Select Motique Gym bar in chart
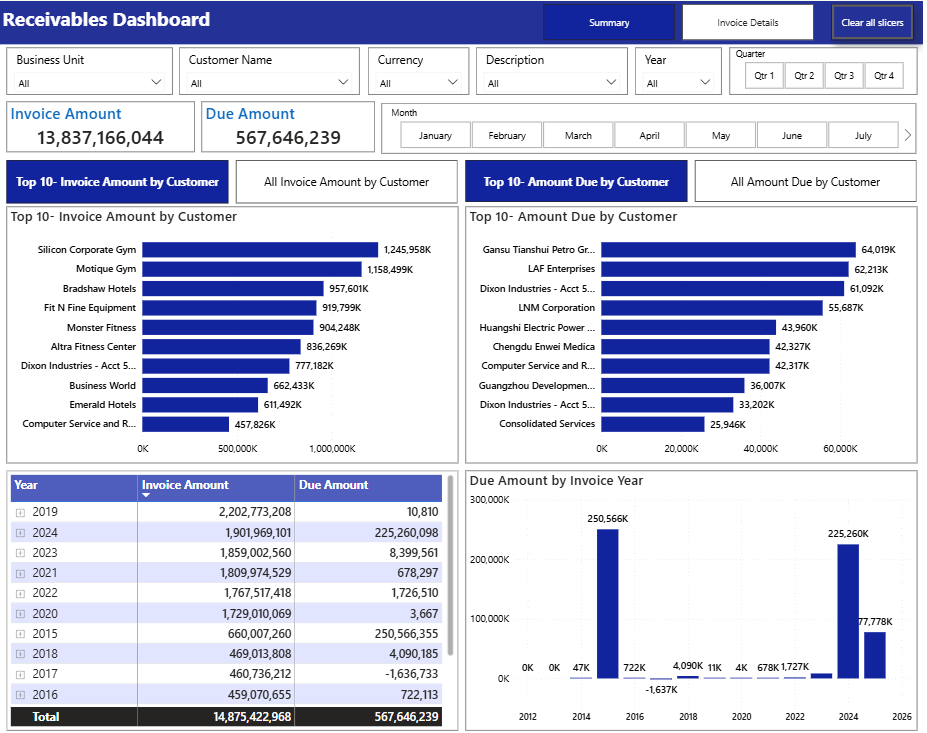This screenshot has height=733, width=927. point(251,269)
